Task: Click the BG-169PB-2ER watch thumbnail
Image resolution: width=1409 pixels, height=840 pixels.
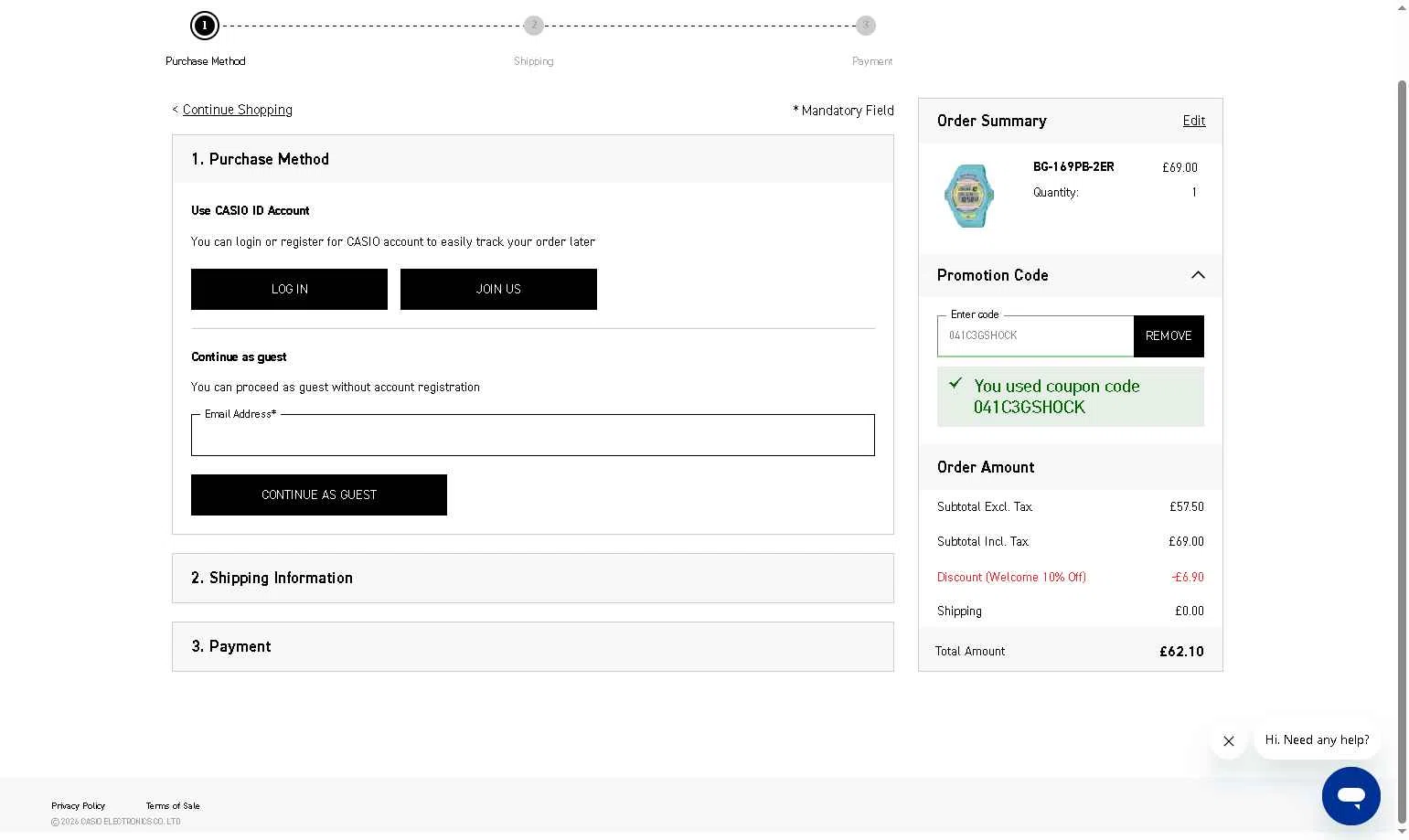Action: coord(969,196)
